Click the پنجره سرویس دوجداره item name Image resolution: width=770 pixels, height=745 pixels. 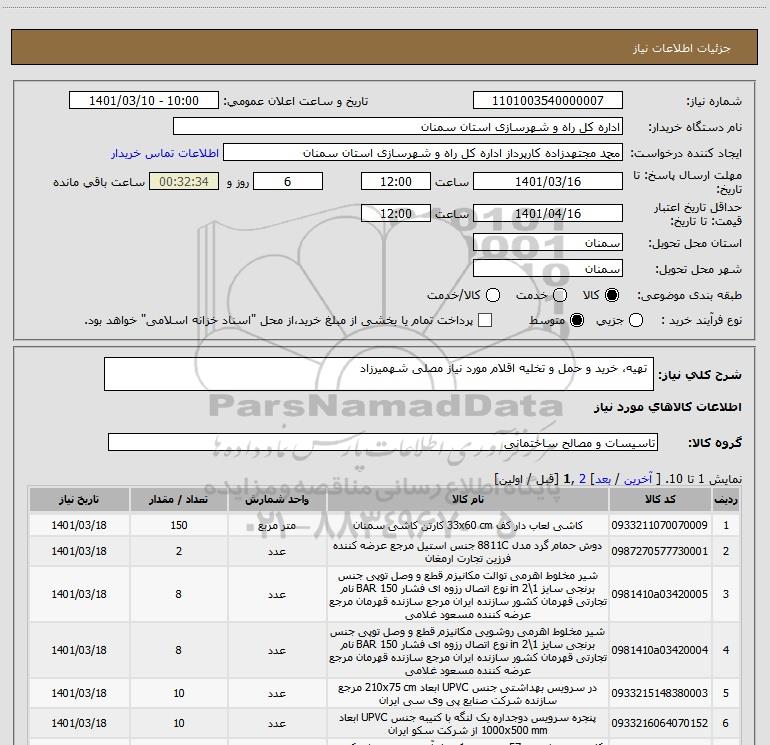(468, 723)
